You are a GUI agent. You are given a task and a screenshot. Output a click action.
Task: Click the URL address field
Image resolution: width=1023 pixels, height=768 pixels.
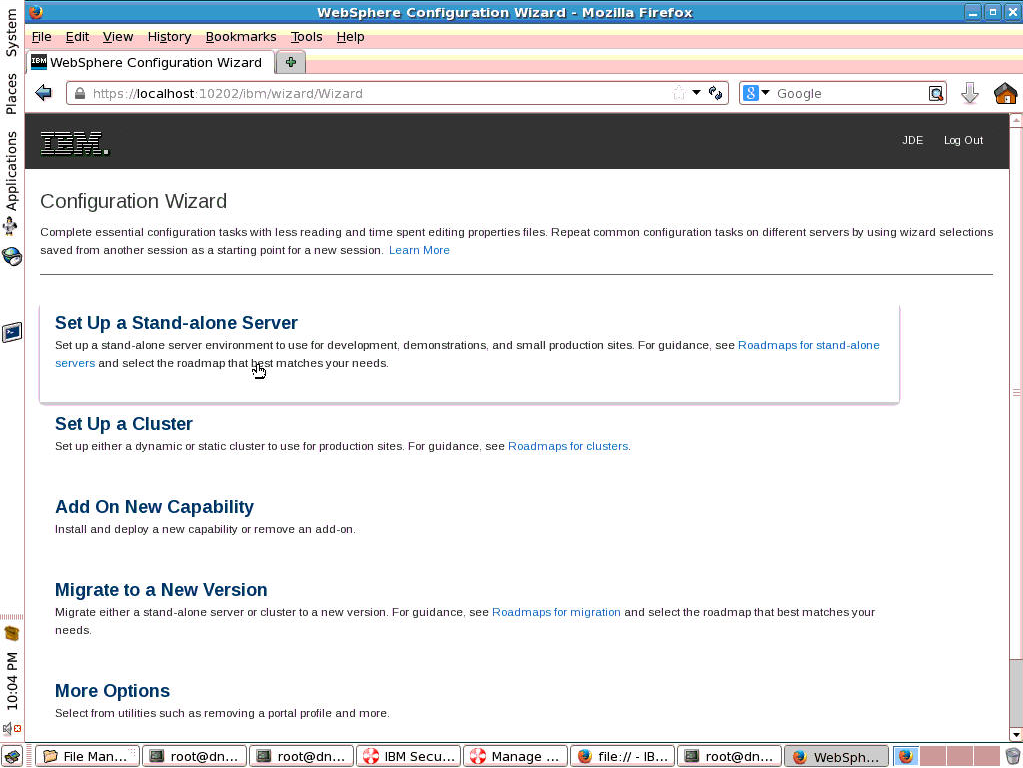[378, 93]
